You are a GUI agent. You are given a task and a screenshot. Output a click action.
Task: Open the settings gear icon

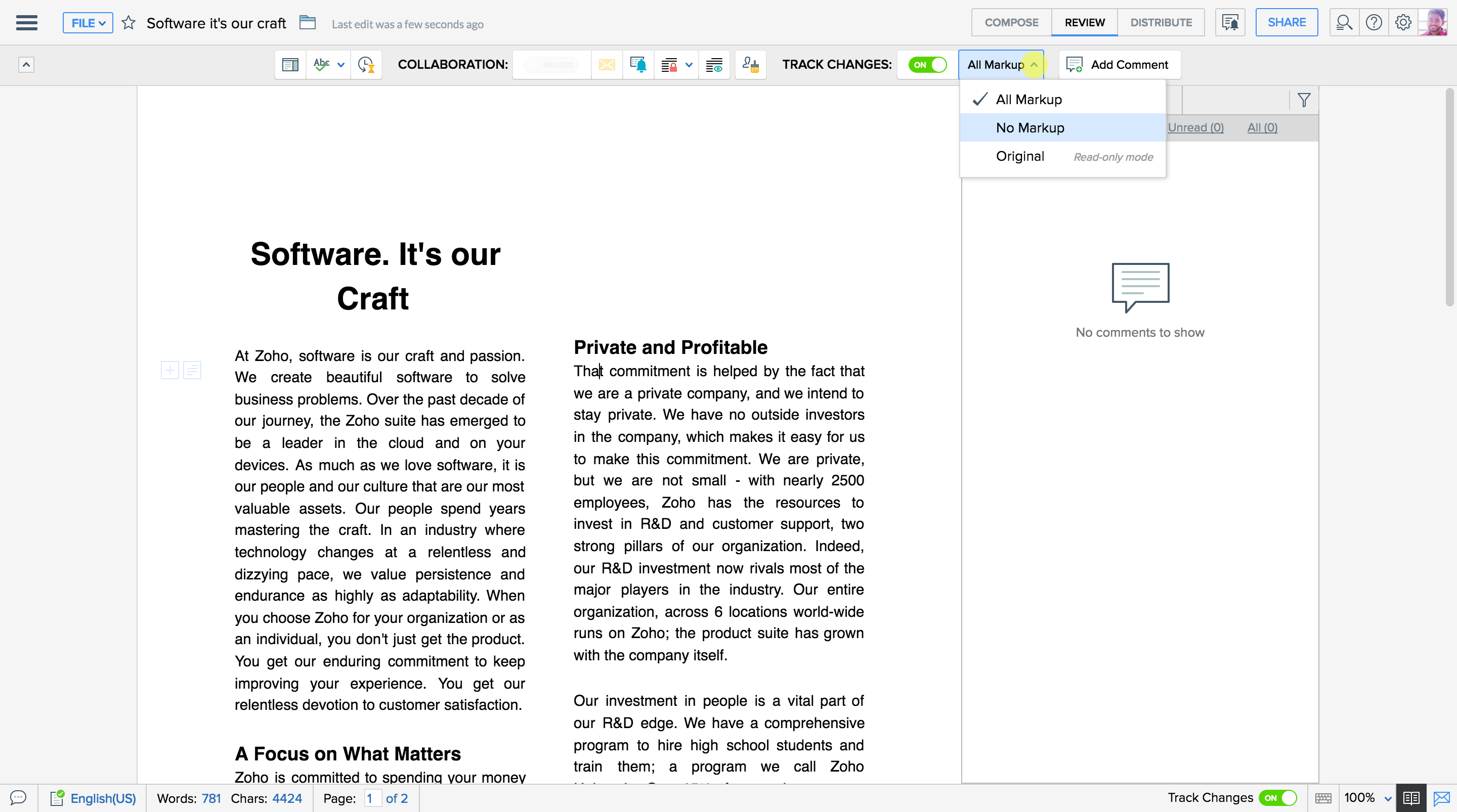point(1403,23)
